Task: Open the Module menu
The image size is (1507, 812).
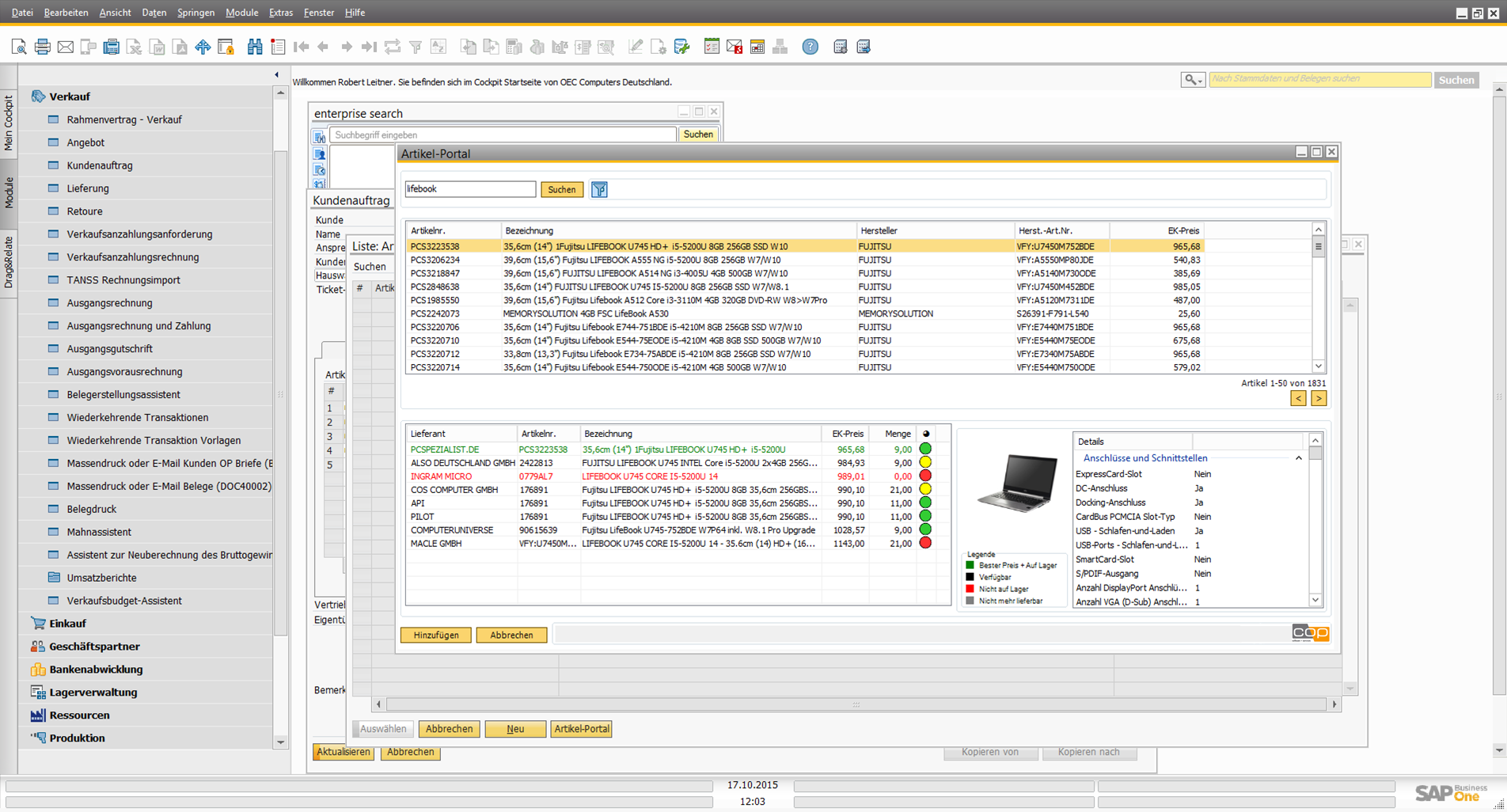Action: (241, 13)
